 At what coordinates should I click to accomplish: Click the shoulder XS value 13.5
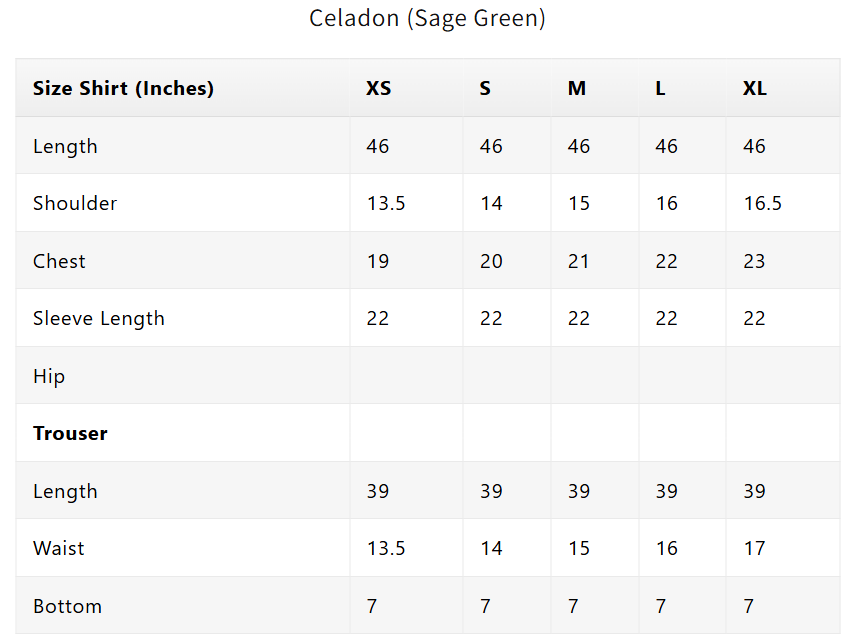386,203
